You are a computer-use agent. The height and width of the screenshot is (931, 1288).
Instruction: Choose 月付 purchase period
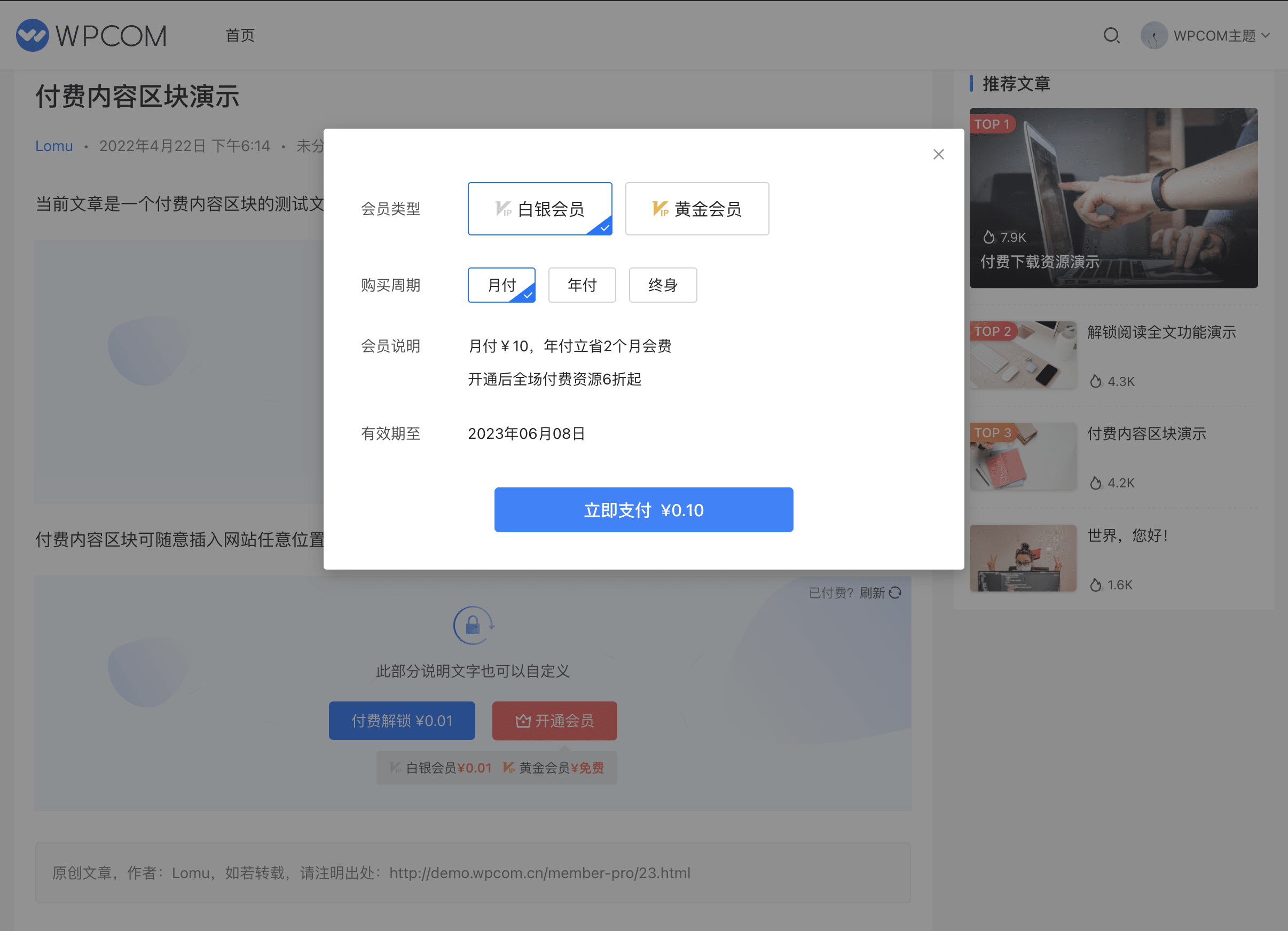[501, 285]
